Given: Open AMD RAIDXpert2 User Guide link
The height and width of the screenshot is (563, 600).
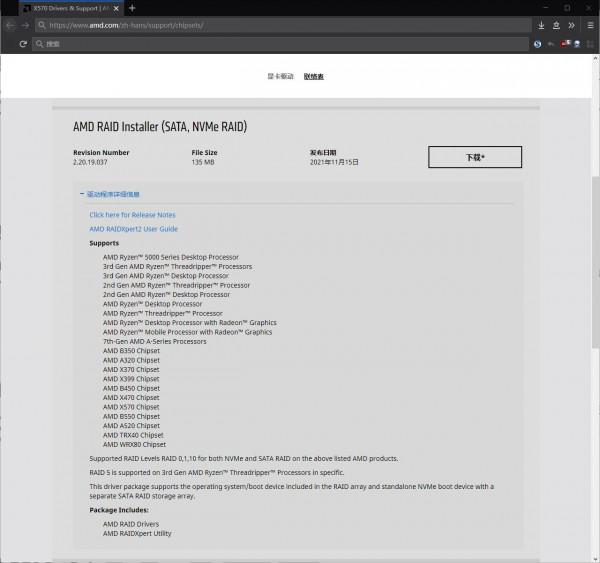Looking at the screenshot, I should 134,229.
